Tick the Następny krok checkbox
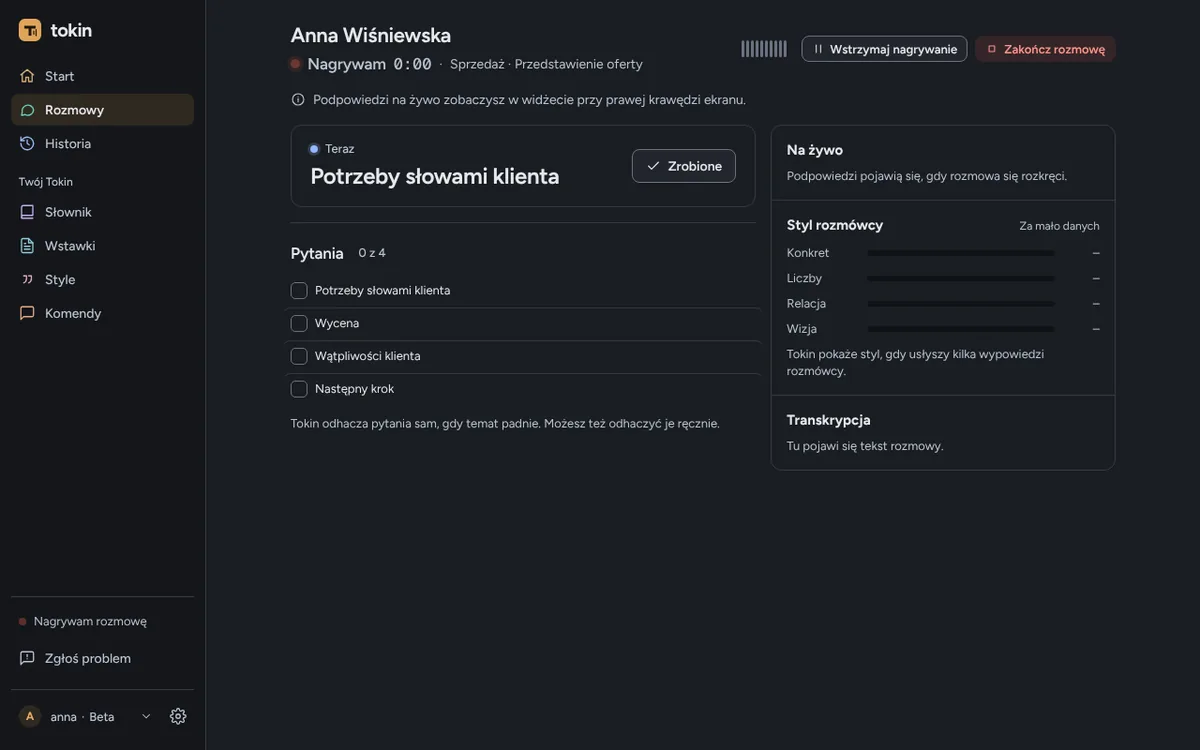The image size is (1200, 750). click(x=299, y=389)
